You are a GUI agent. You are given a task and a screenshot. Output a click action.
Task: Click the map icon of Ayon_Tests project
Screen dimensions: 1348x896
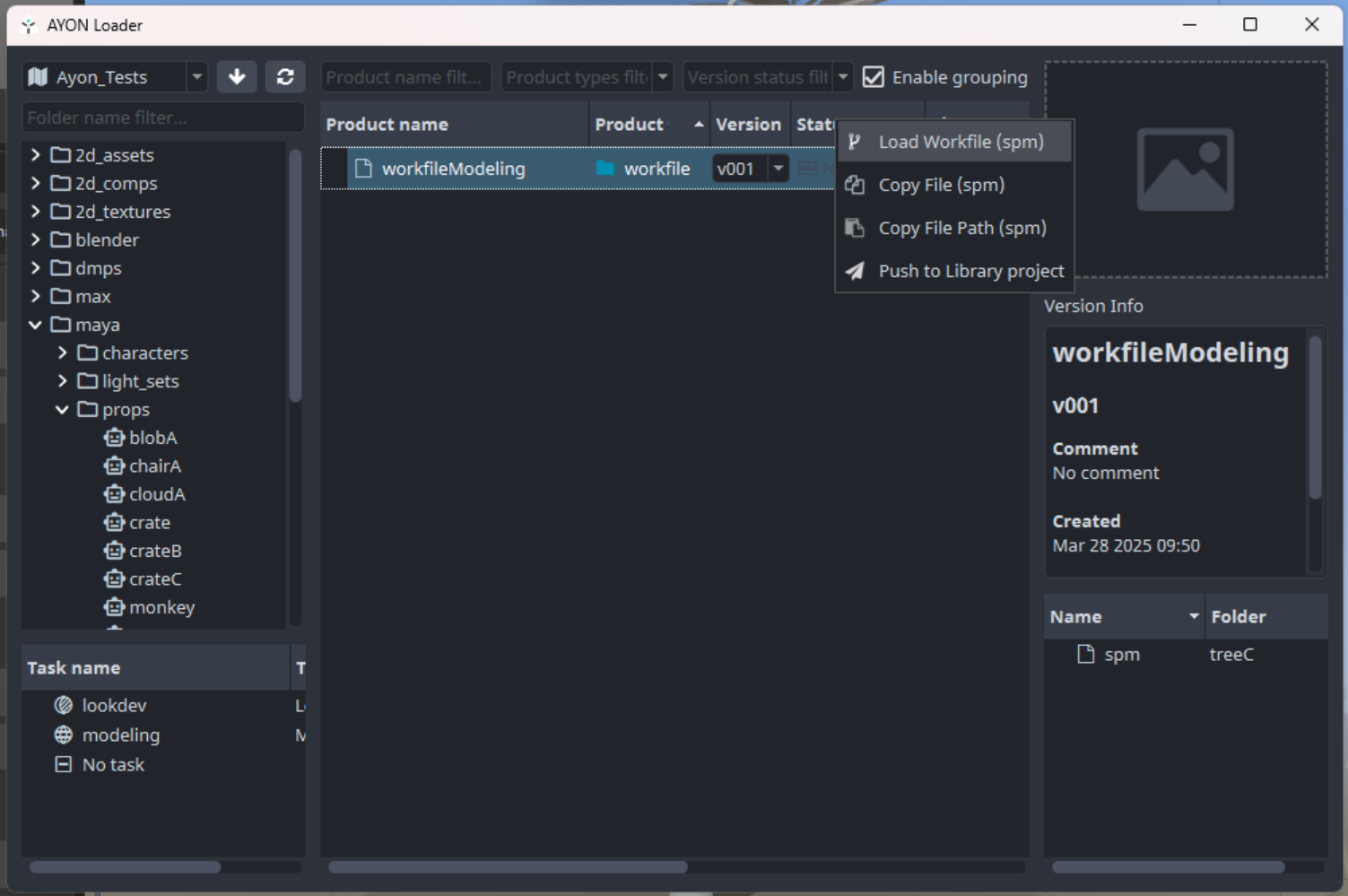(38, 77)
